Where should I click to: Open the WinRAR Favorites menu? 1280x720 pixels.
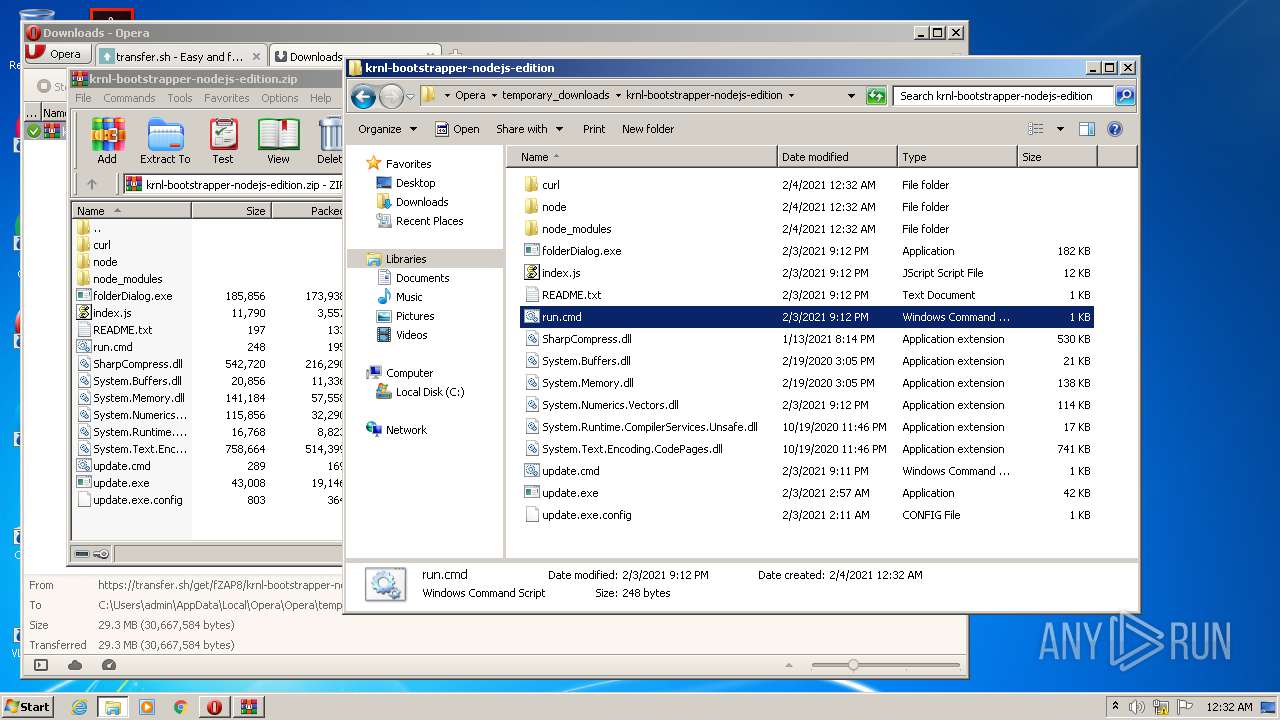227,98
